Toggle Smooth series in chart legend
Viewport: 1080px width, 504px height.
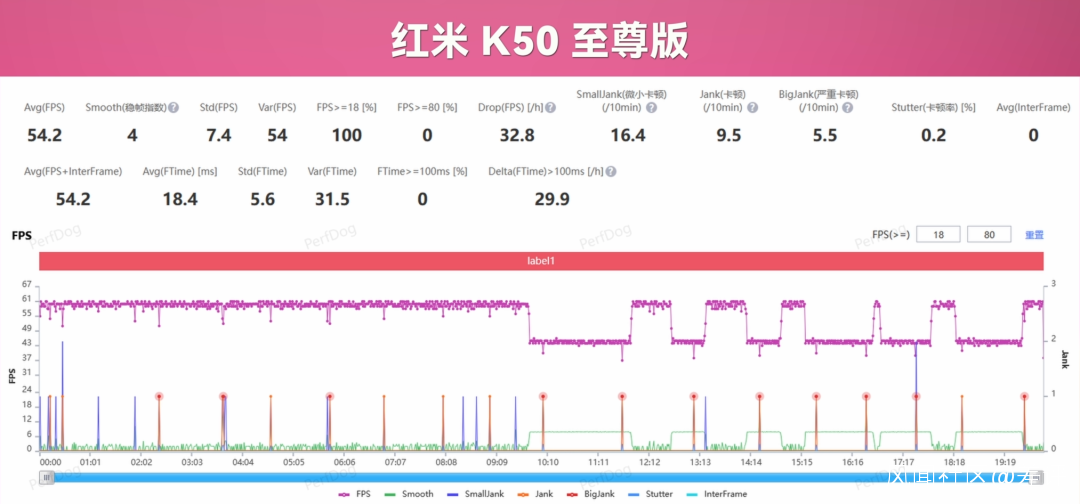[409, 494]
